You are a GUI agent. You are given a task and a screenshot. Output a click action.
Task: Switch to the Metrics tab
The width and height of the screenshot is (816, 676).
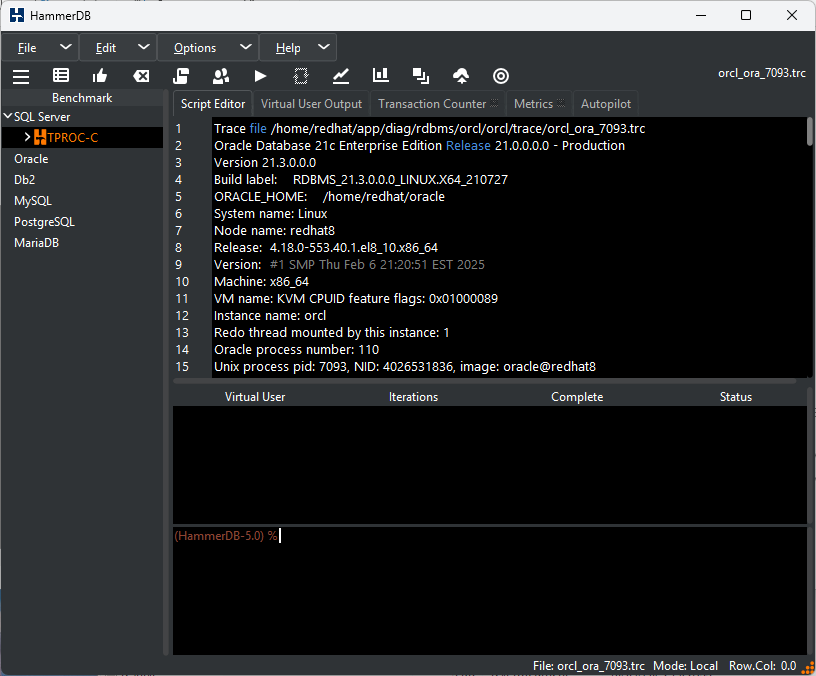(539, 104)
